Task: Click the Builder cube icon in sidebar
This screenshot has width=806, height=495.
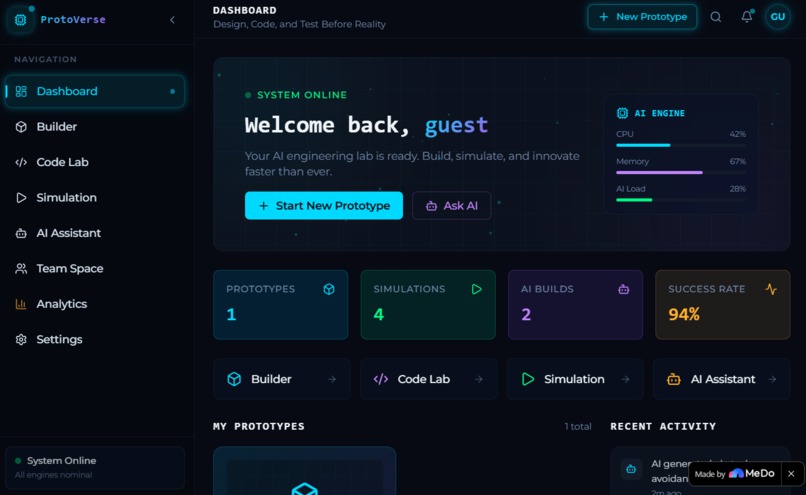Action: tap(21, 127)
